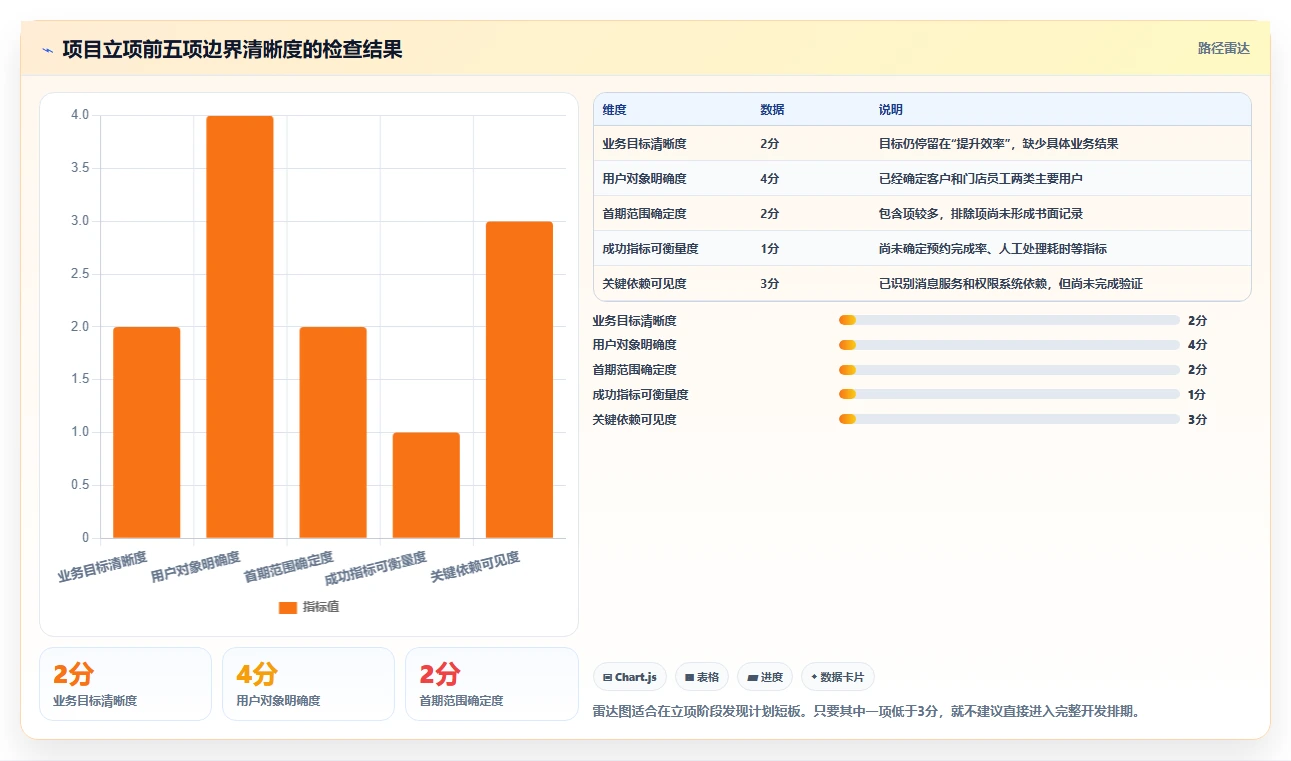The image size is (1291, 761).
Task: Click the 1分 value beside progress list
Action: (1197, 394)
